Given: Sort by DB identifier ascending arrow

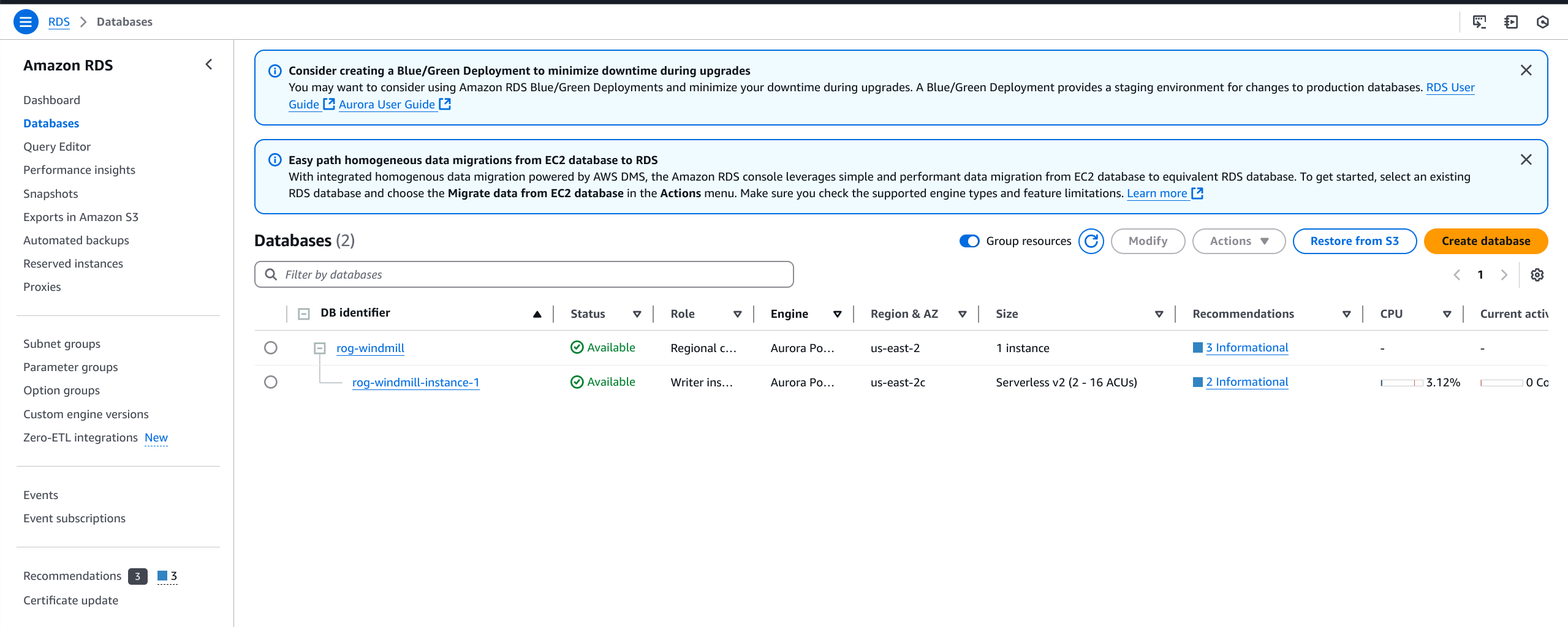Looking at the screenshot, I should pos(537,314).
